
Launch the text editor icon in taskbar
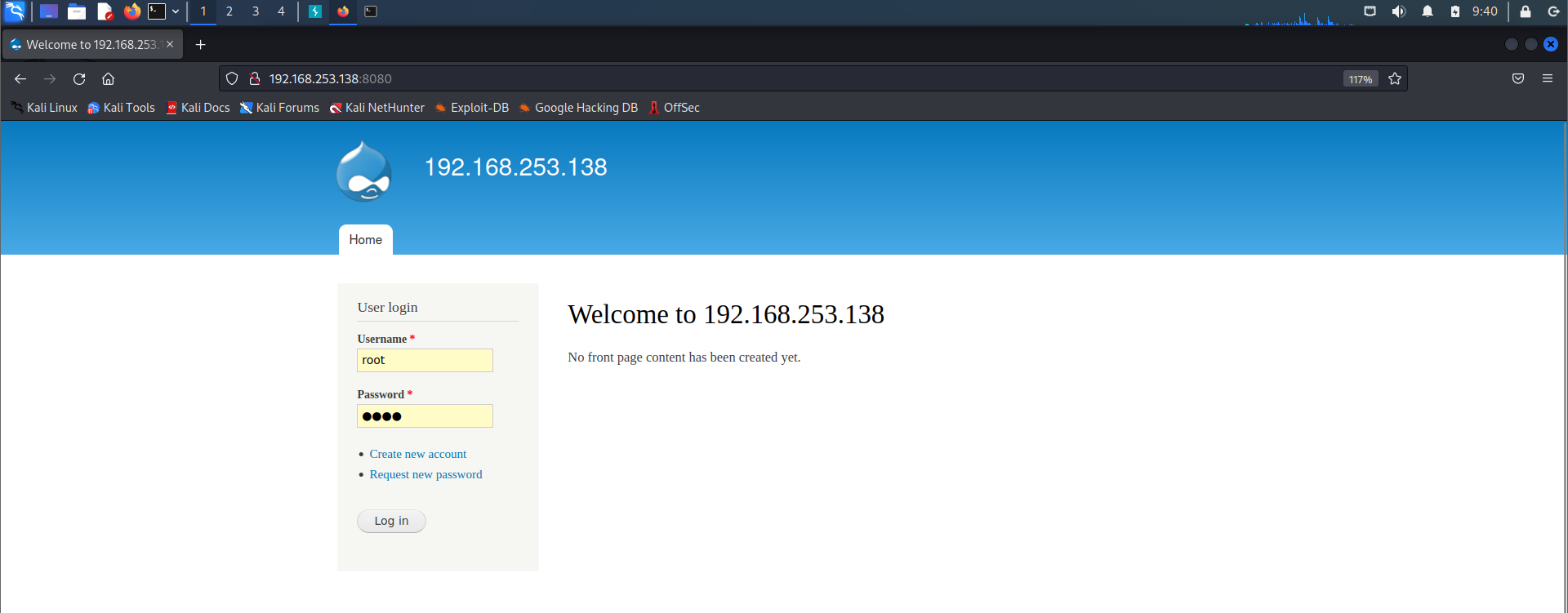click(x=105, y=11)
